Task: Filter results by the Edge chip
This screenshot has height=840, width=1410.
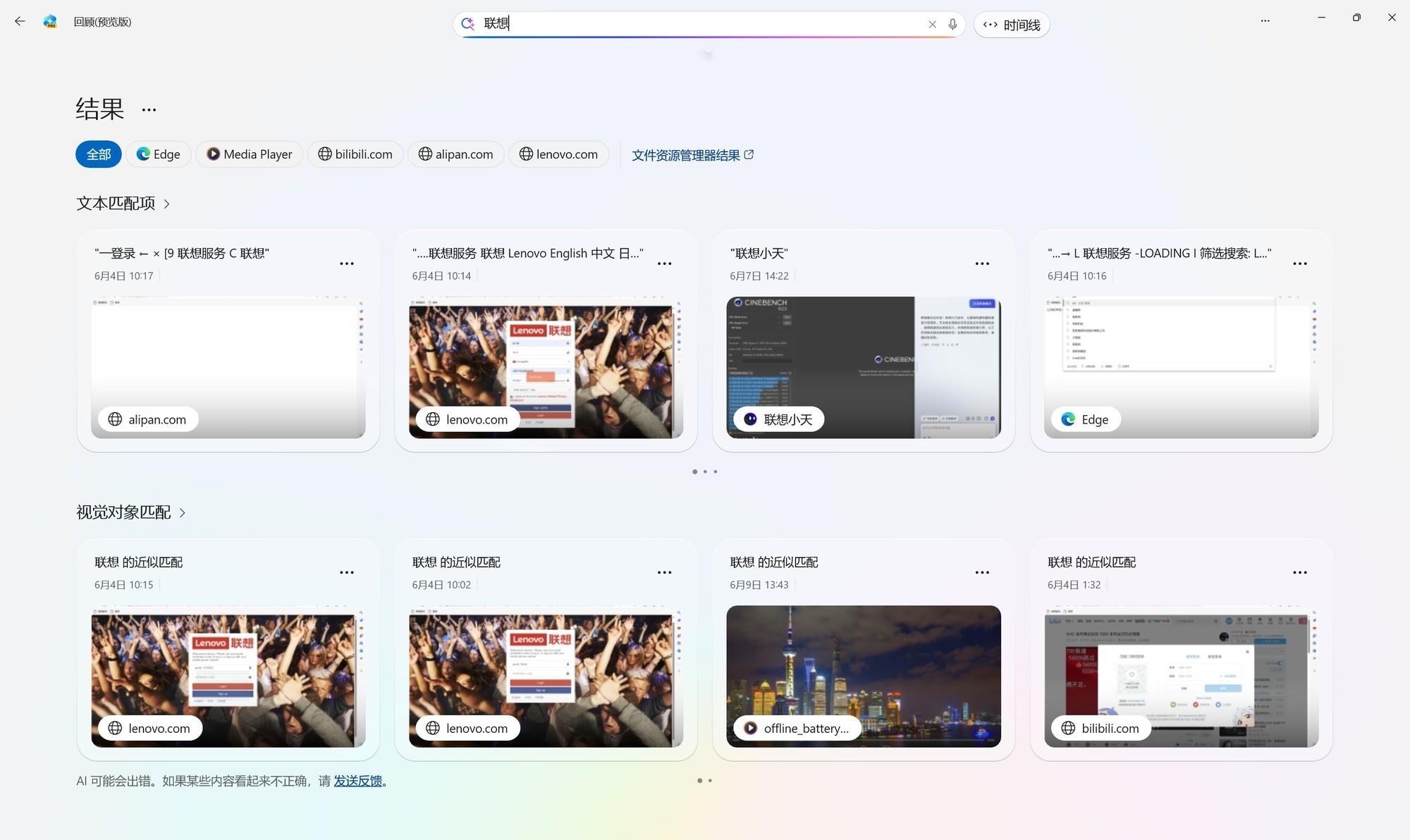Action: tap(159, 154)
